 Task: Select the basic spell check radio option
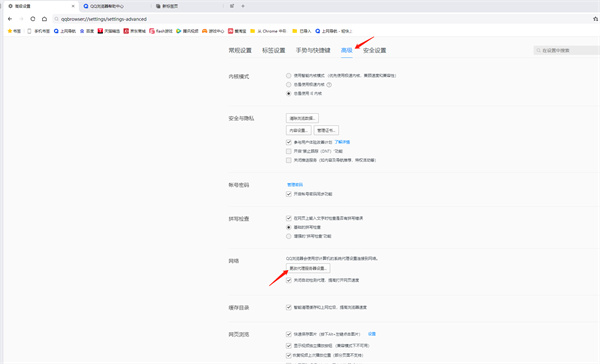(289, 227)
